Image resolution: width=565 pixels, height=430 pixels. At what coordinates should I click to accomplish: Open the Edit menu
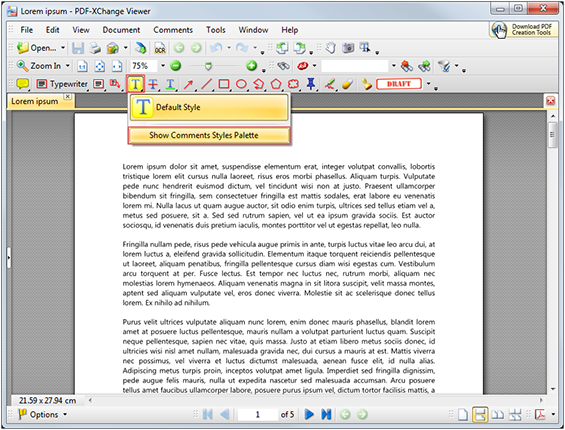click(x=52, y=30)
